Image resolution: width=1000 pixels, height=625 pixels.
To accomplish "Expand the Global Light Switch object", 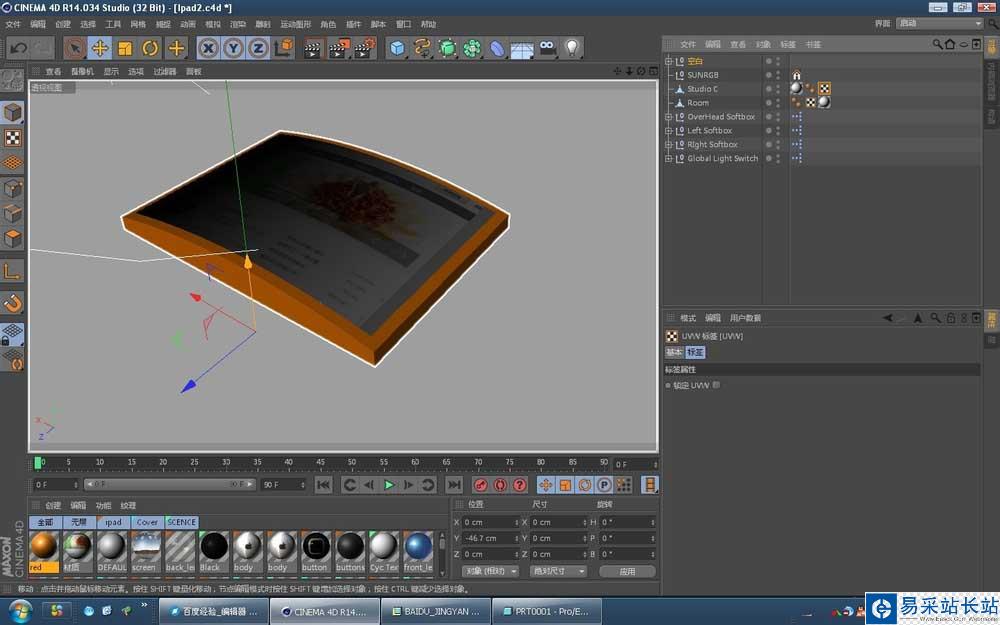I will [x=669, y=159].
